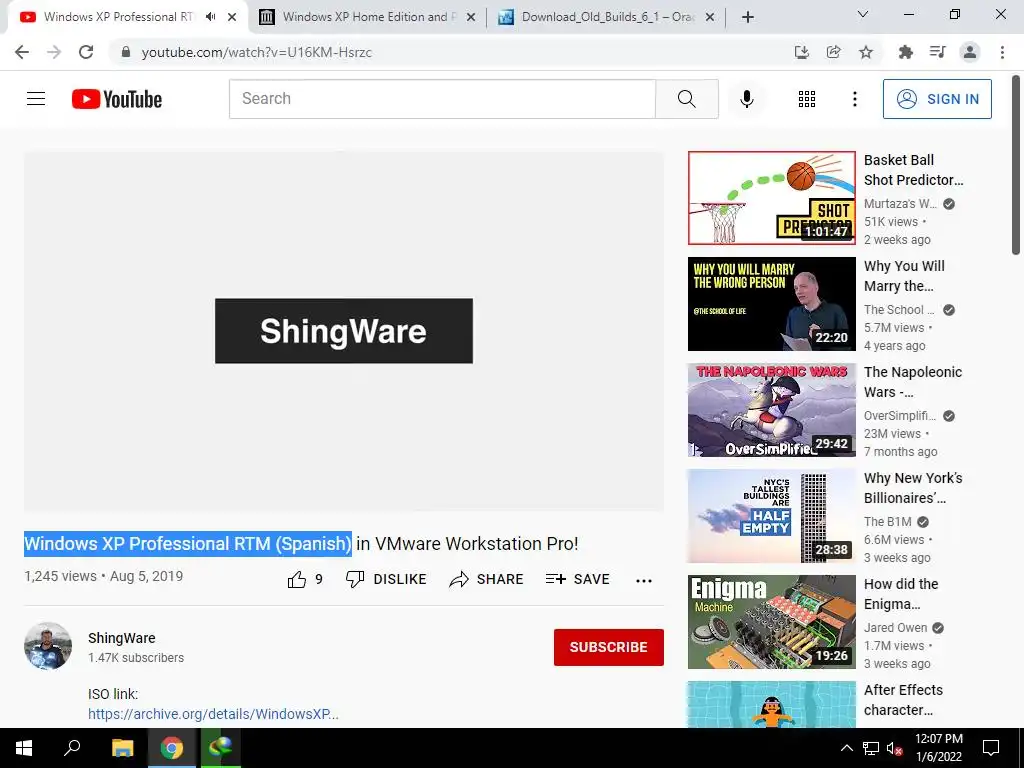This screenshot has height=768, width=1024.
Task: Open the NYC tallest buildings thumbnail
Action: pyautogui.click(x=771, y=516)
